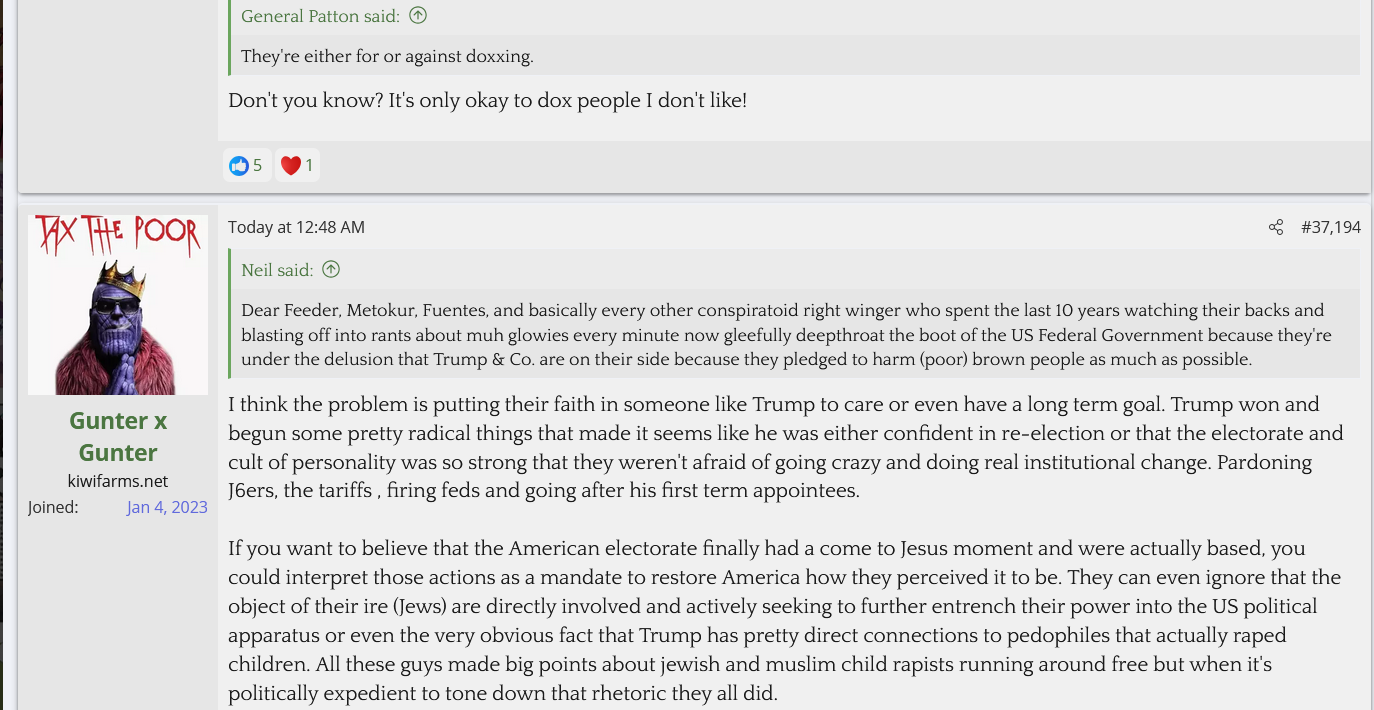Click the "General Patton said:" quote header

pos(320,16)
